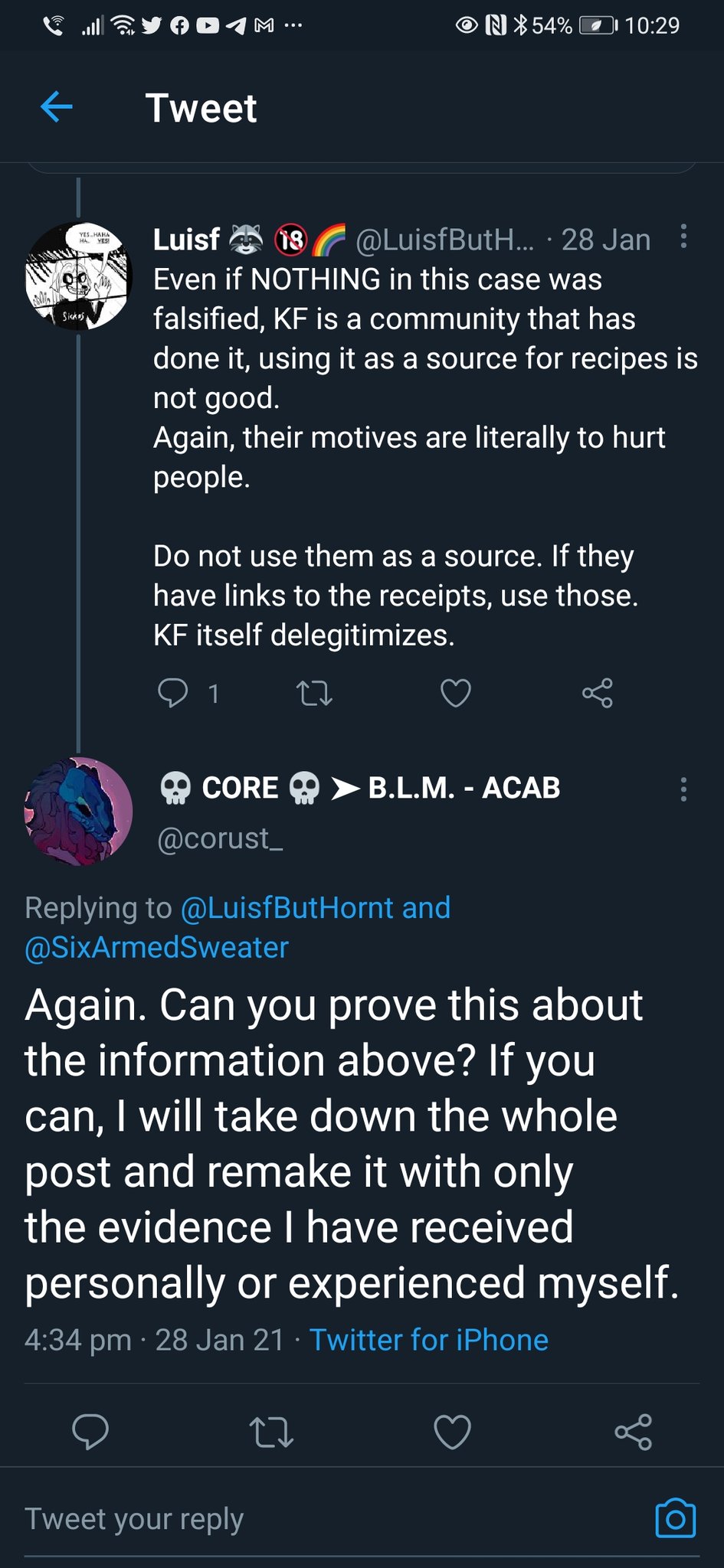
Task: Retweet the main tweet by corust_
Action: click(x=271, y=1432)
